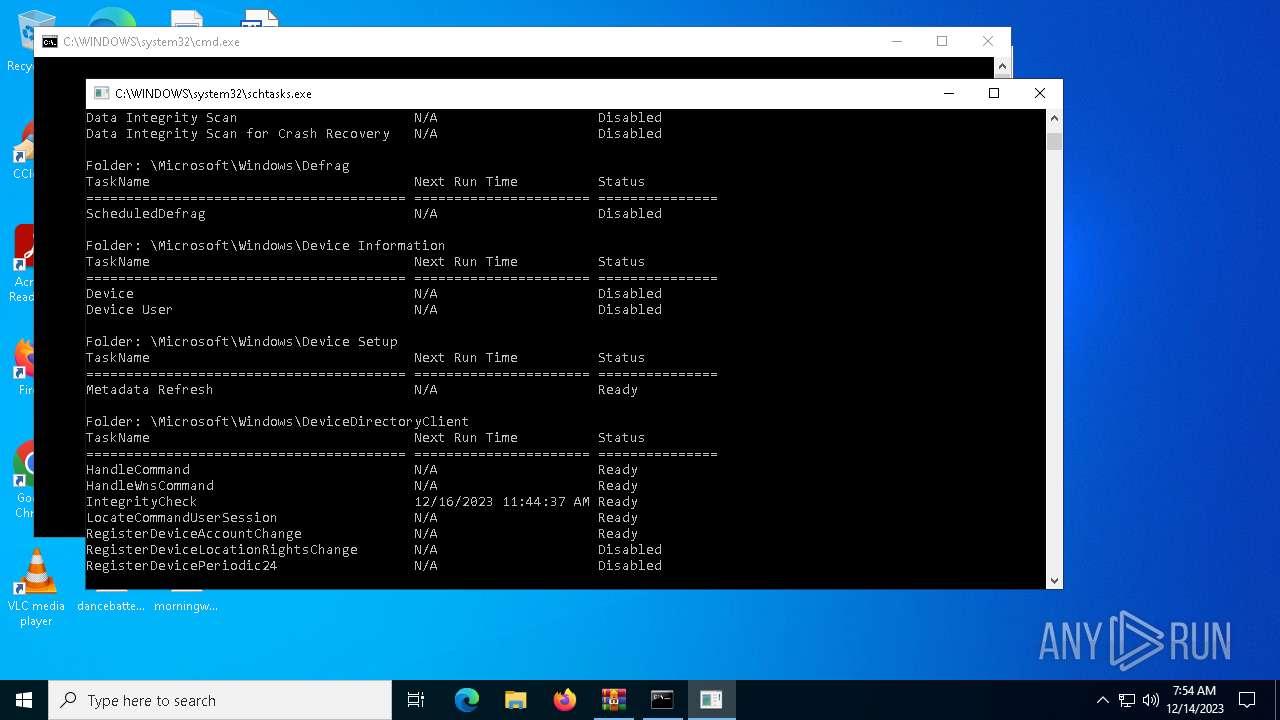Switch to cmd window in taskbar

click(662, 700)
